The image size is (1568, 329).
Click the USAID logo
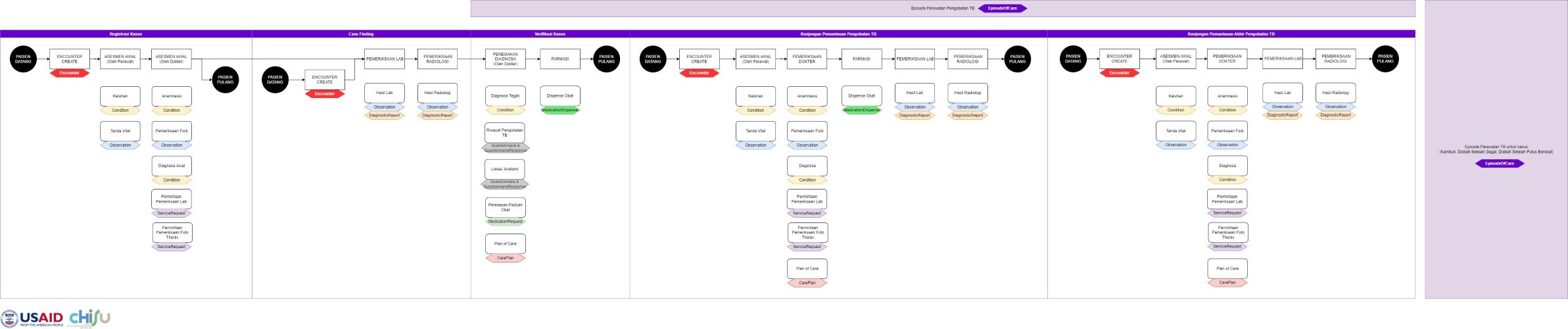click(x=32, y=318)
